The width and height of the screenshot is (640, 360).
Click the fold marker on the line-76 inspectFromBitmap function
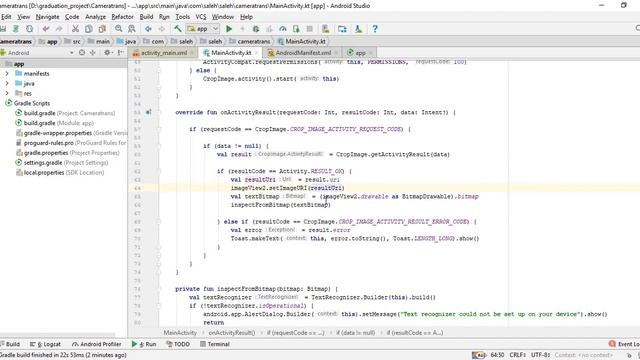coord(159,289)
